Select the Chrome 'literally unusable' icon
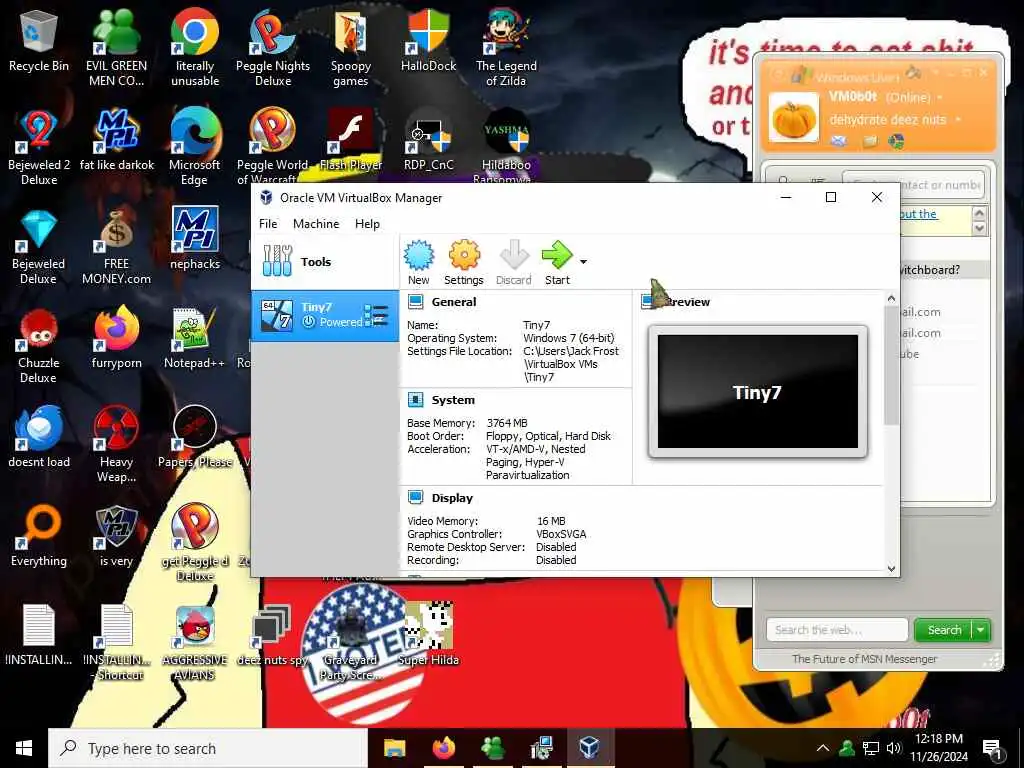Image resolution: width=1024 pixels, height=768 pixels. 195,49
